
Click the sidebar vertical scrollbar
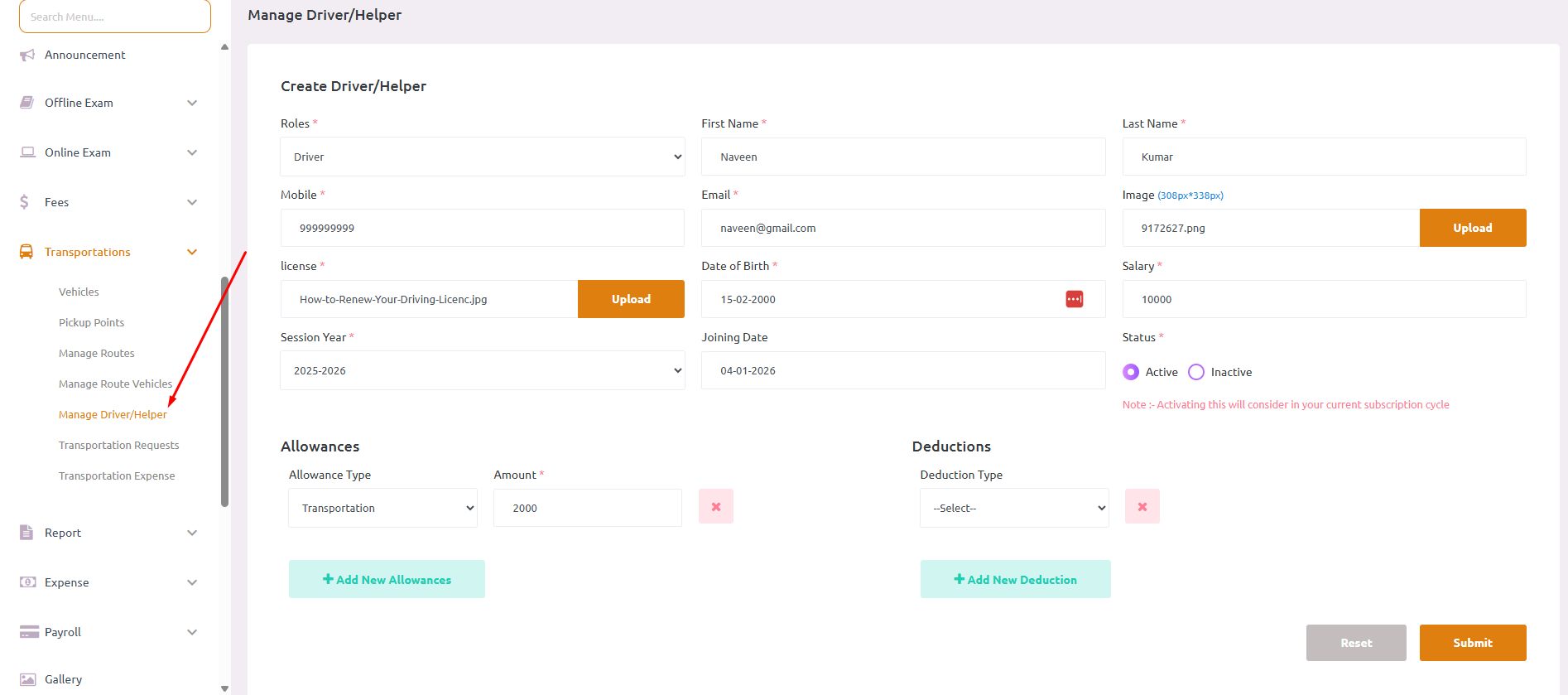[x=224, y=391]
